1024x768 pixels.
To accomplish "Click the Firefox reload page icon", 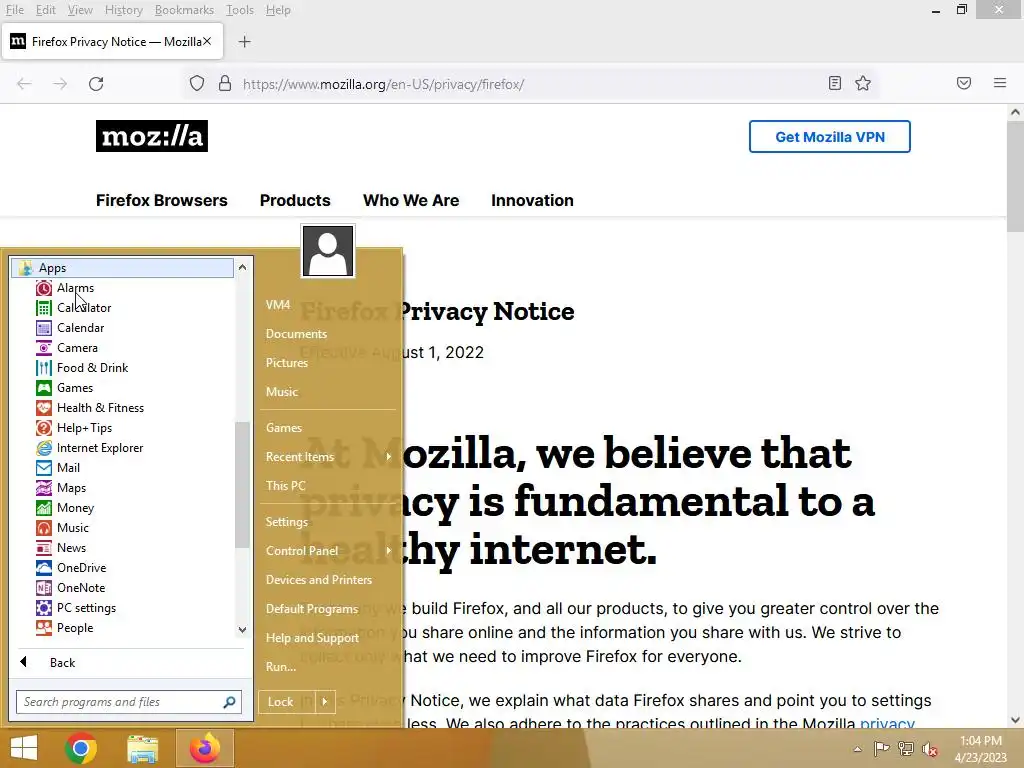I will tap(96, 84).
